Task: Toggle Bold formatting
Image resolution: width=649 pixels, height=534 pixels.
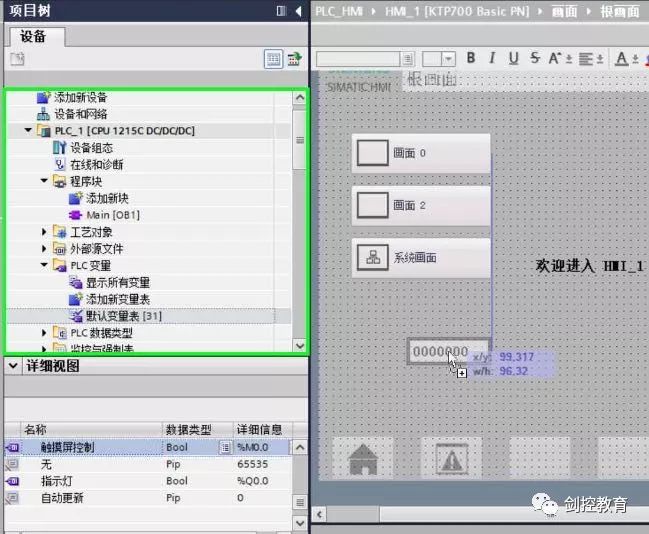Action: [471, 58]
